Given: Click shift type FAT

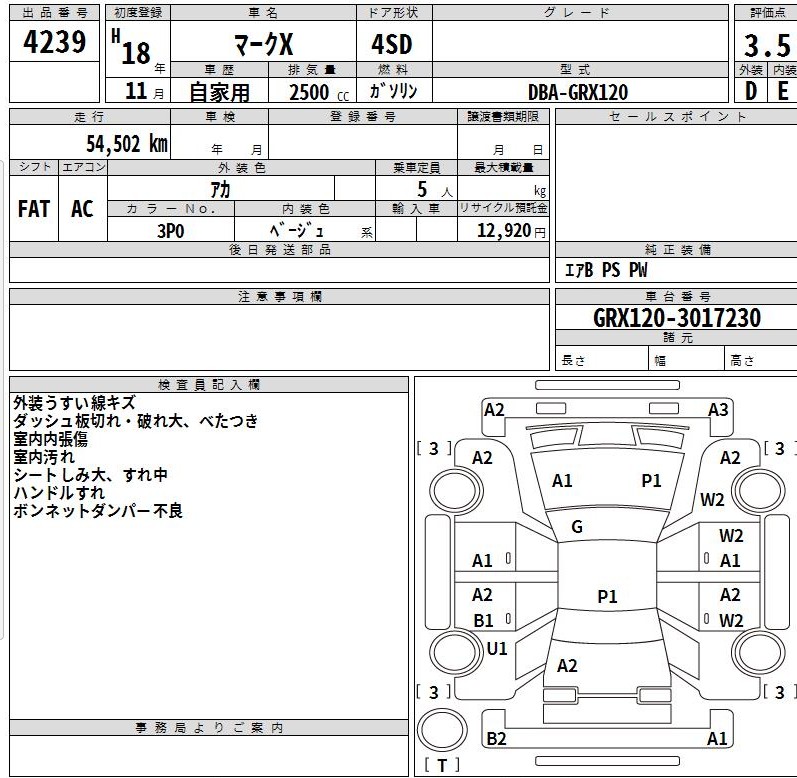Looking at the screenshot, I should tap(34, 209).
